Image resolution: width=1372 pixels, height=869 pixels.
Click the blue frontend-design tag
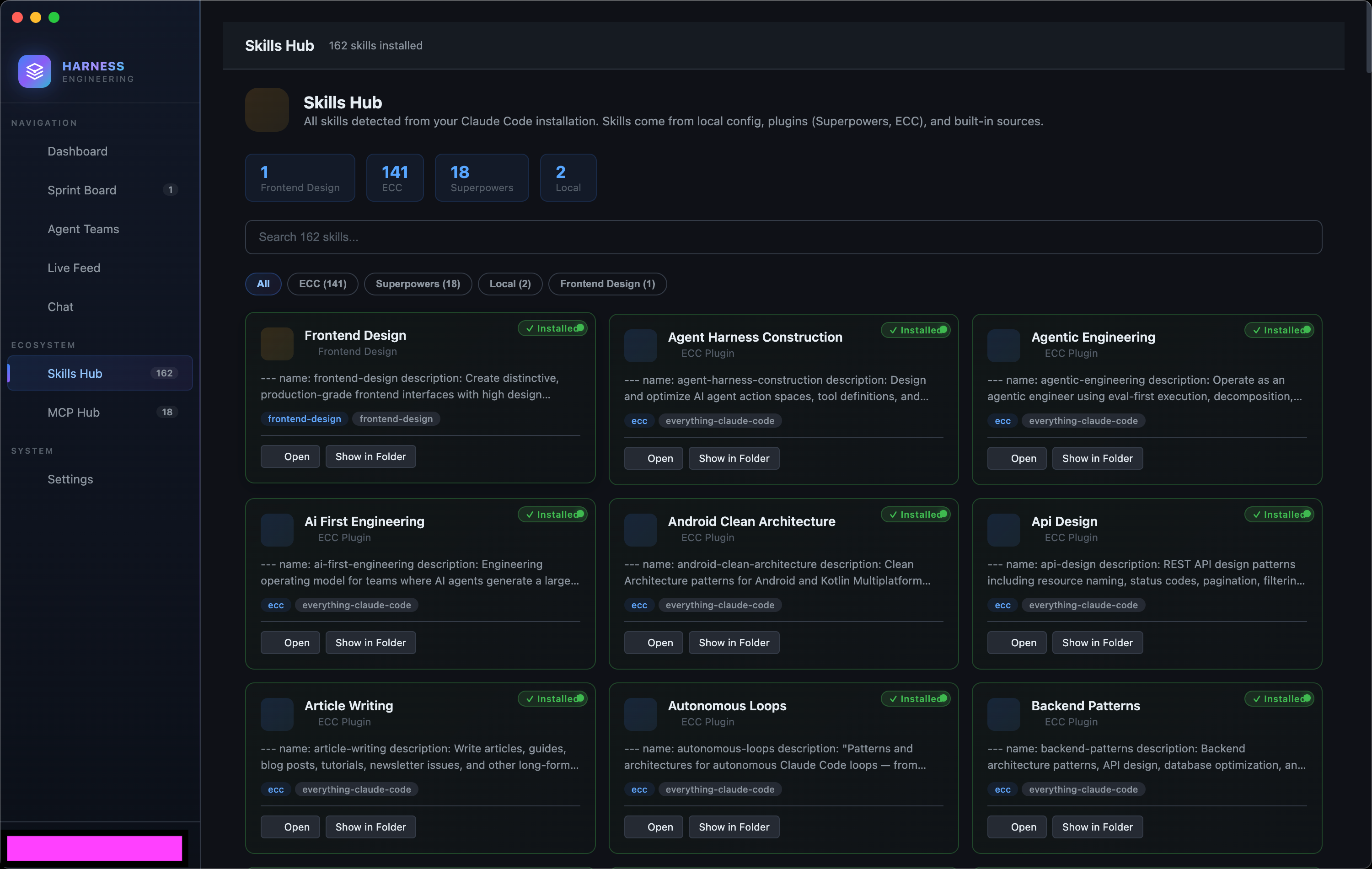pyautogui.click(x=304, y=419)
